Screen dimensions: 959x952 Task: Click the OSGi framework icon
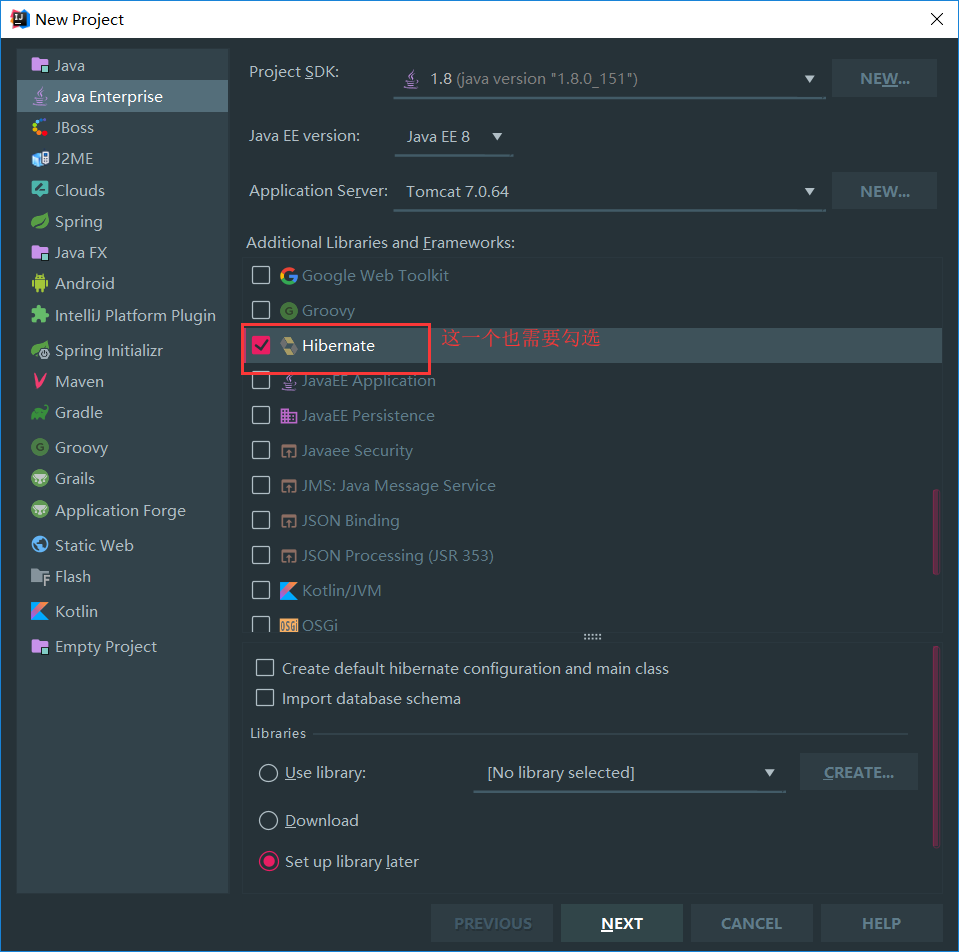pos(289,625)
